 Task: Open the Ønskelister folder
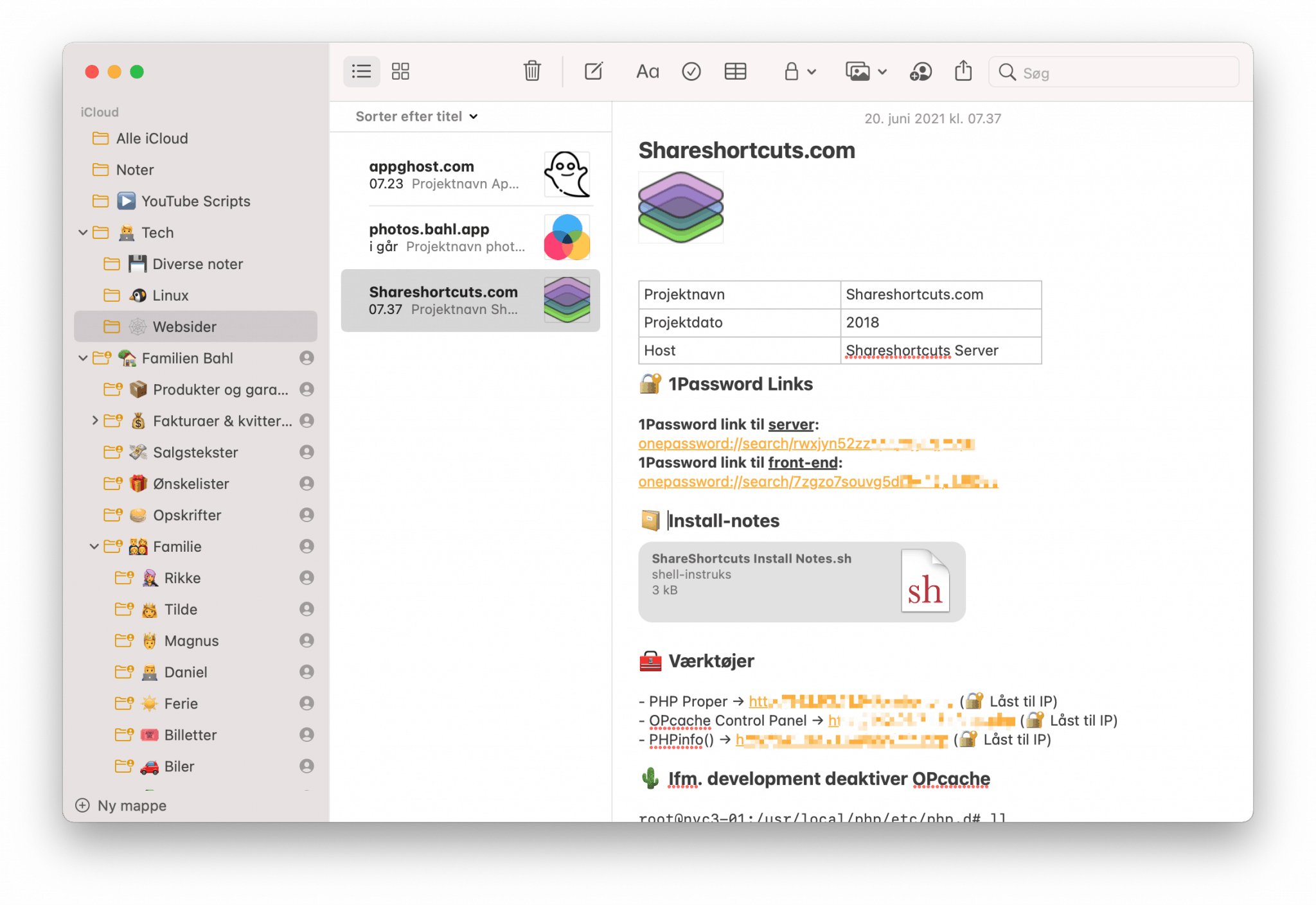196,484
